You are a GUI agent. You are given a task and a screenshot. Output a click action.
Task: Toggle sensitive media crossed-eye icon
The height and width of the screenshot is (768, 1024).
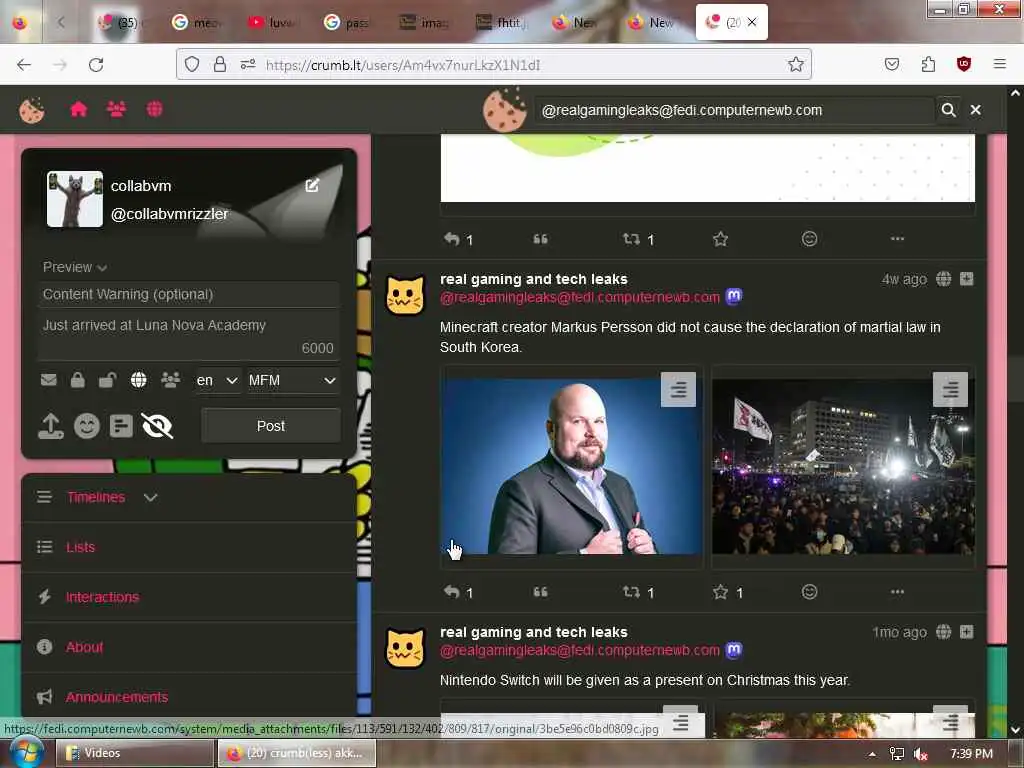click(157, 426)
